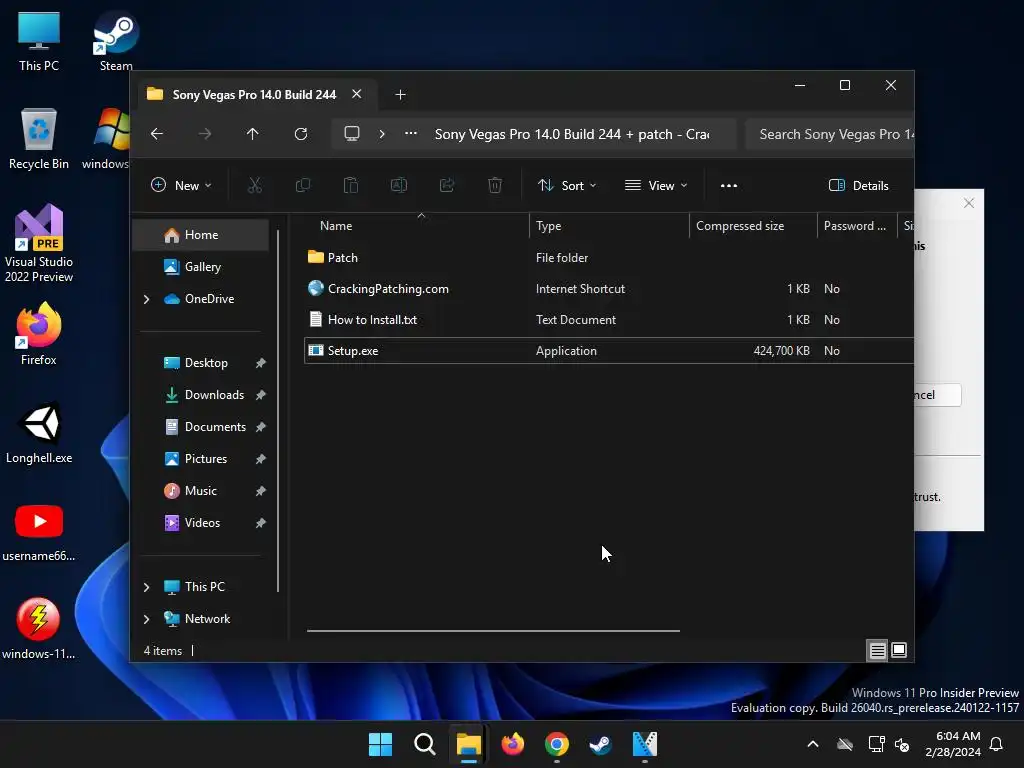
Task: Click the Search Sony Vegas Pro field
Action: 829,134
